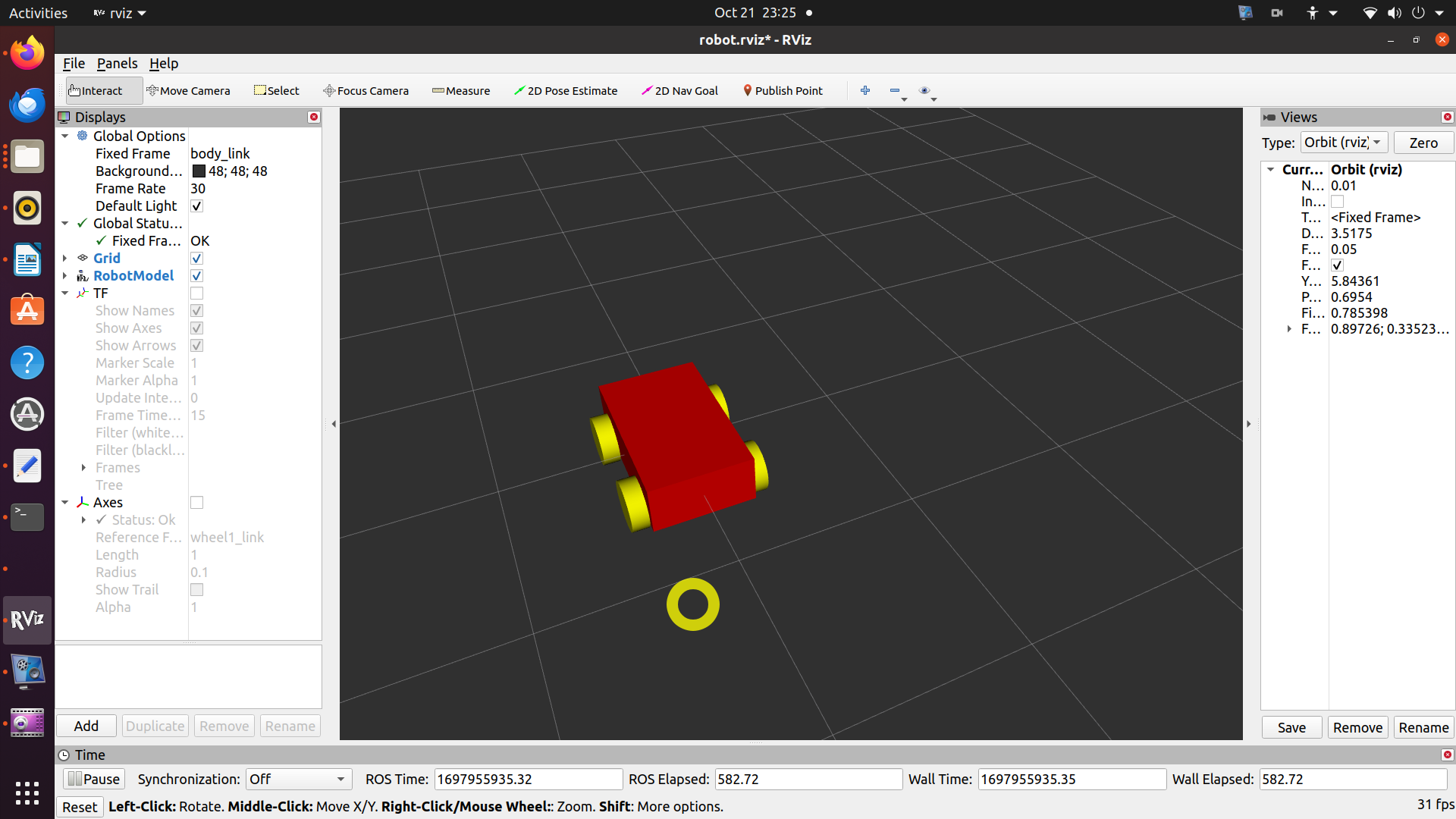Open the Panels menu
Screen dimensions: 1456x819
click(115, 63)
